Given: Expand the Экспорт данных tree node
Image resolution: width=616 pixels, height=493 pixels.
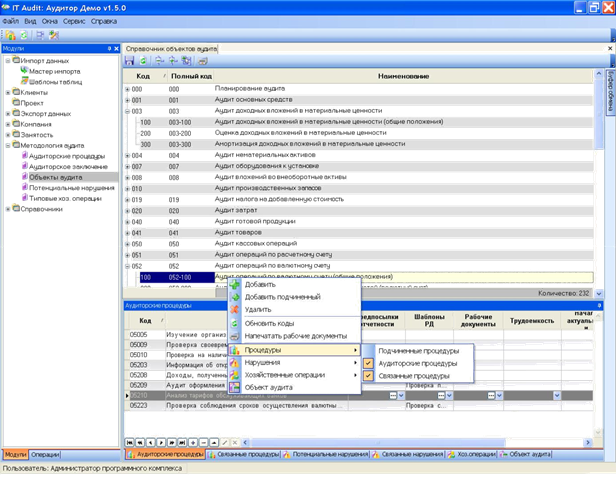Looking at the screenshot, I should tap(7, 114).
